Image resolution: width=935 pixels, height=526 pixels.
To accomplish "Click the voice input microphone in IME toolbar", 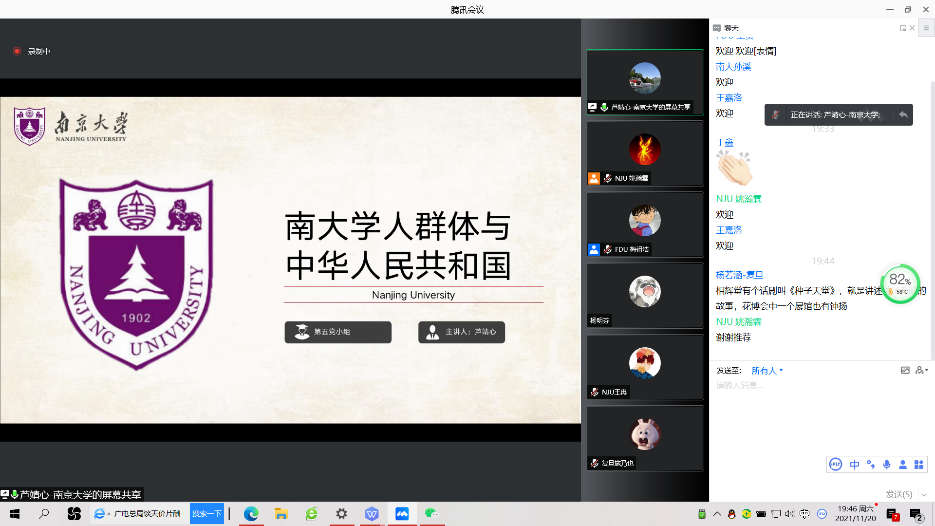I will pos(886,464).
